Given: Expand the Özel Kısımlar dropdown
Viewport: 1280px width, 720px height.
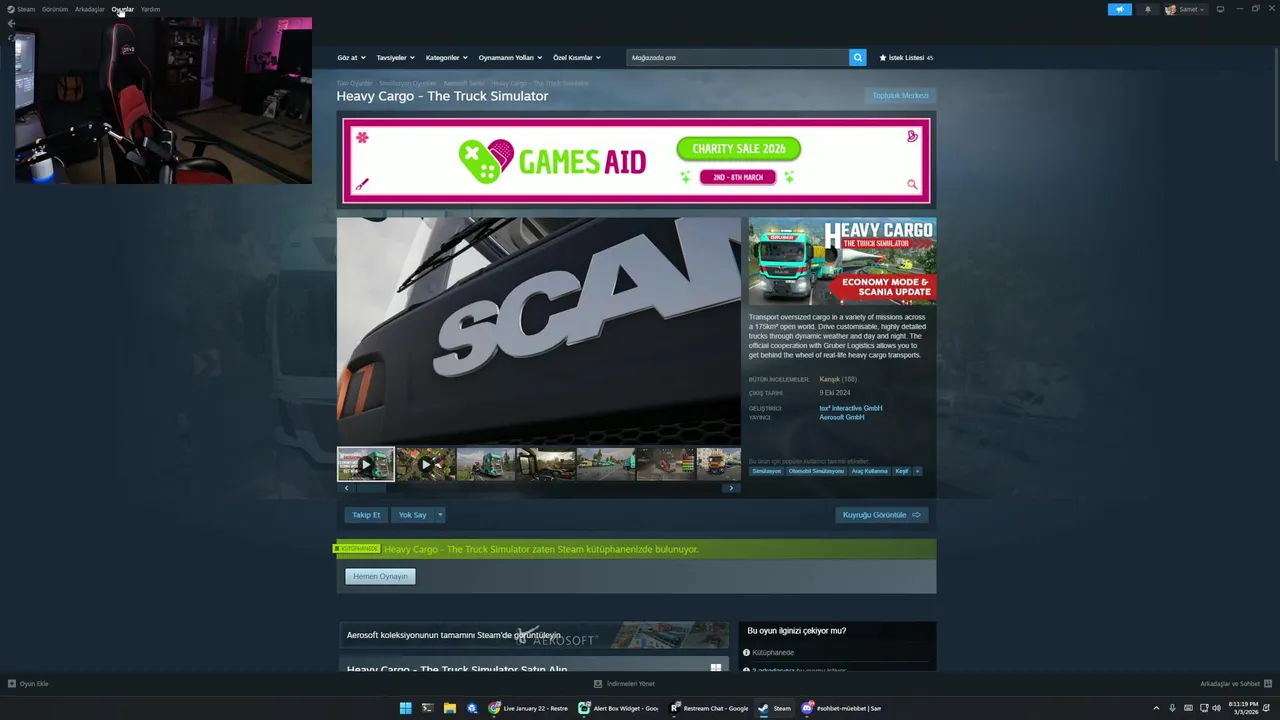Looking at the screenshot, I should 577,58.
